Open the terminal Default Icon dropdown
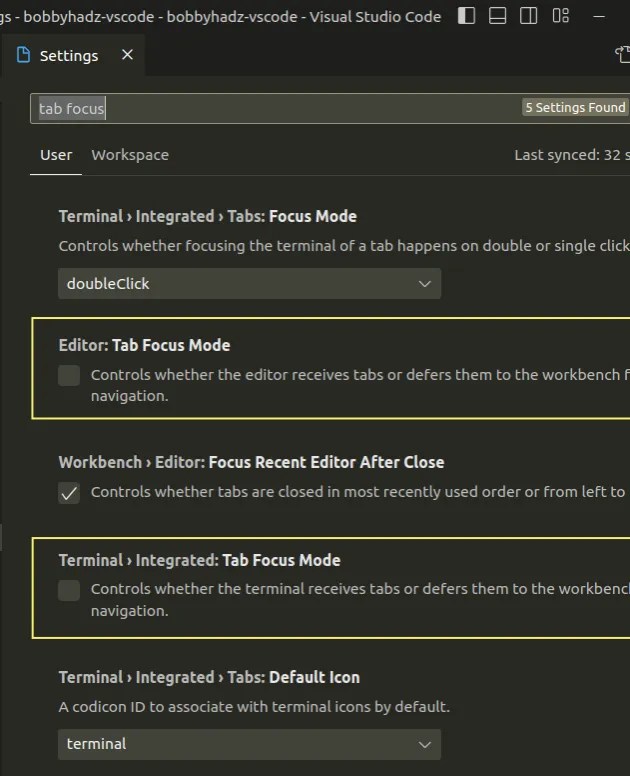 coord(249,744)
